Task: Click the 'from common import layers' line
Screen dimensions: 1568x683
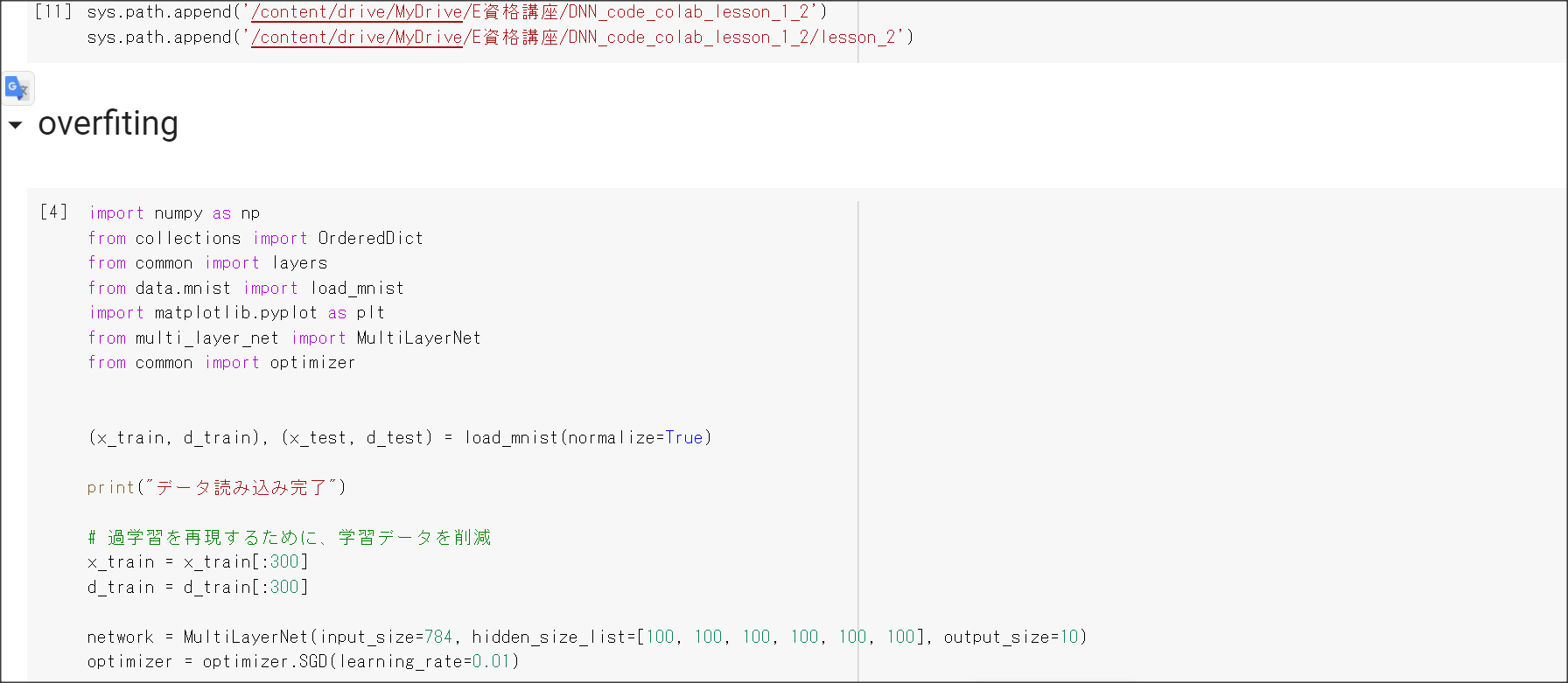Action: pos(207,263)
